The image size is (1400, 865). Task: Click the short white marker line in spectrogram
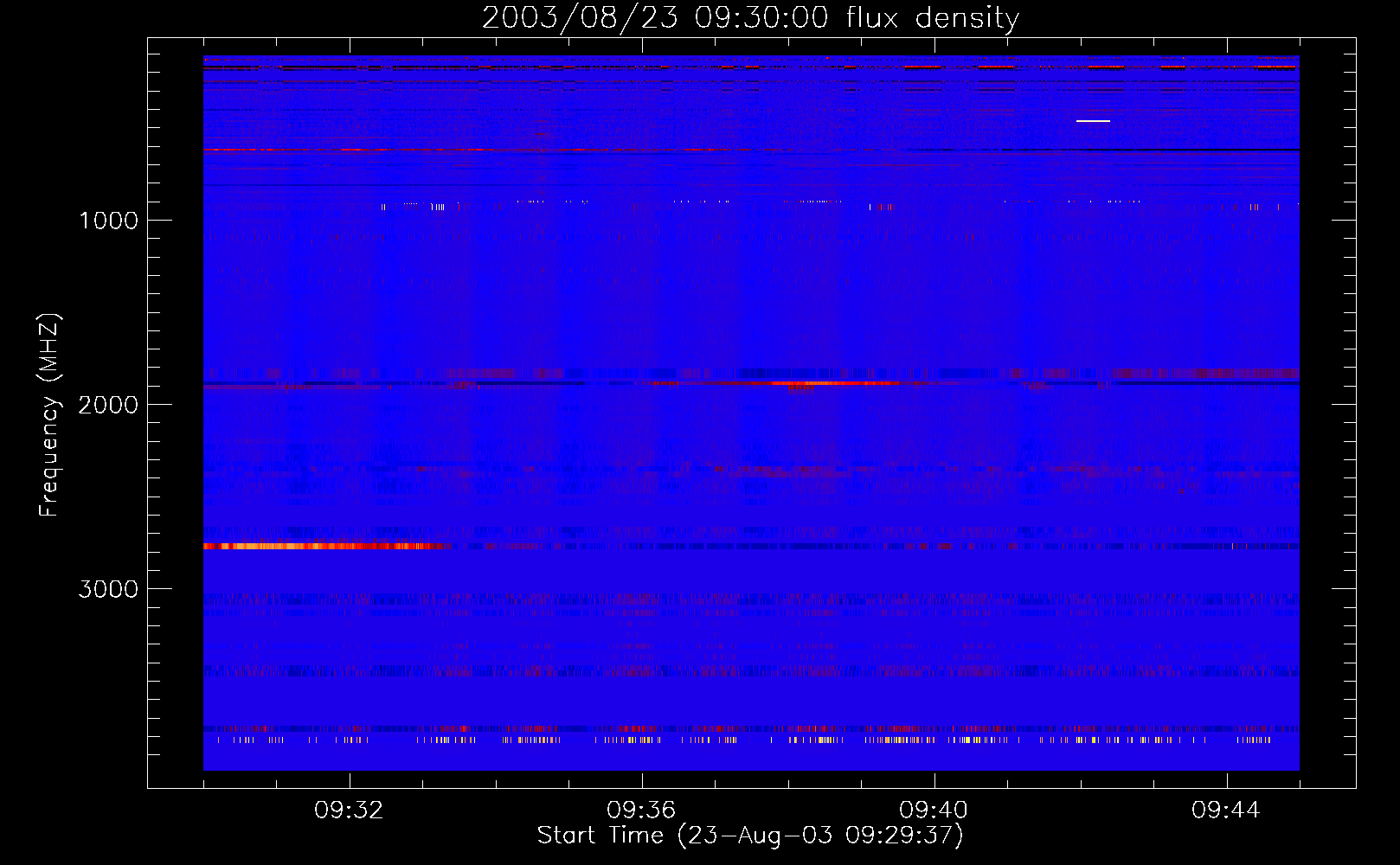1093,121
